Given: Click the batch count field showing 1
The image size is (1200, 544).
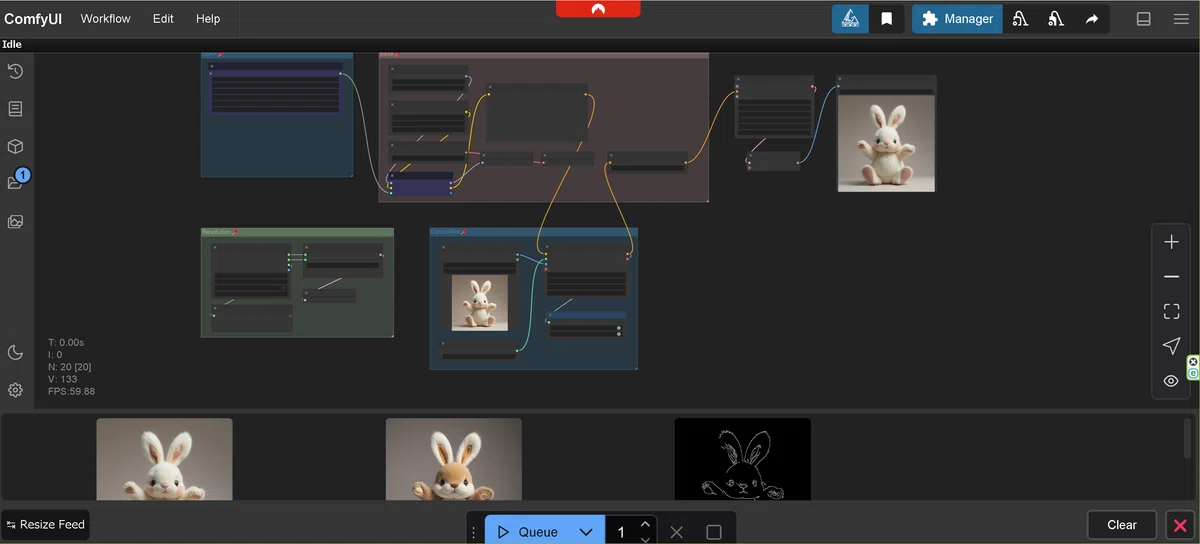Looking at the screenshot, I should tap(621, 532).
